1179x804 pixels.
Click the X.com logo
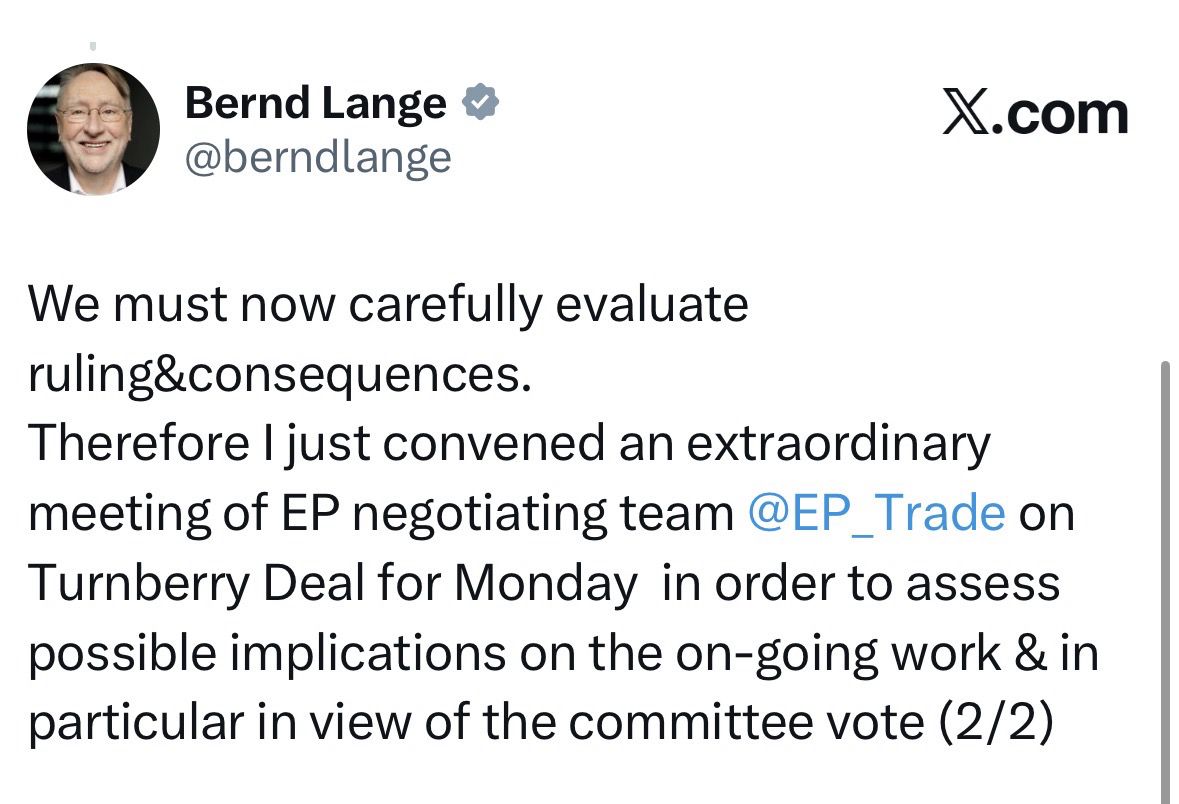tap(1035, 114)
